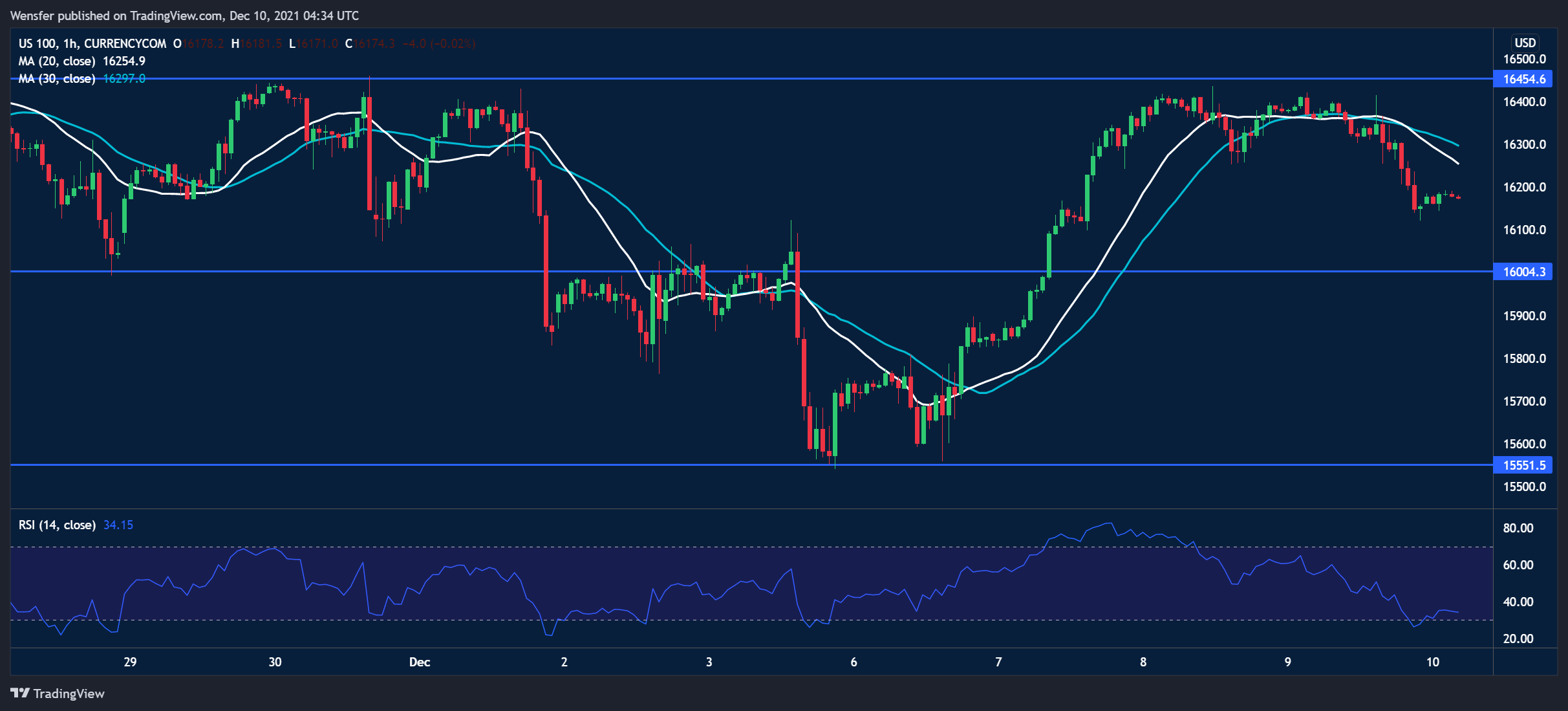This screenshot has width=1568, height=711.
Task: Click the date 10 on time axis
Action: (1433, 662)
